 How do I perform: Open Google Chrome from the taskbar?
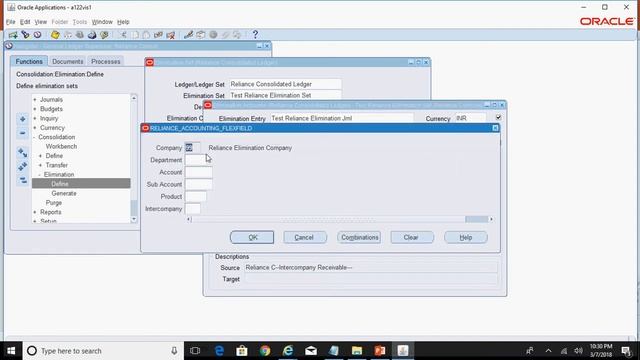pos(265,351)
